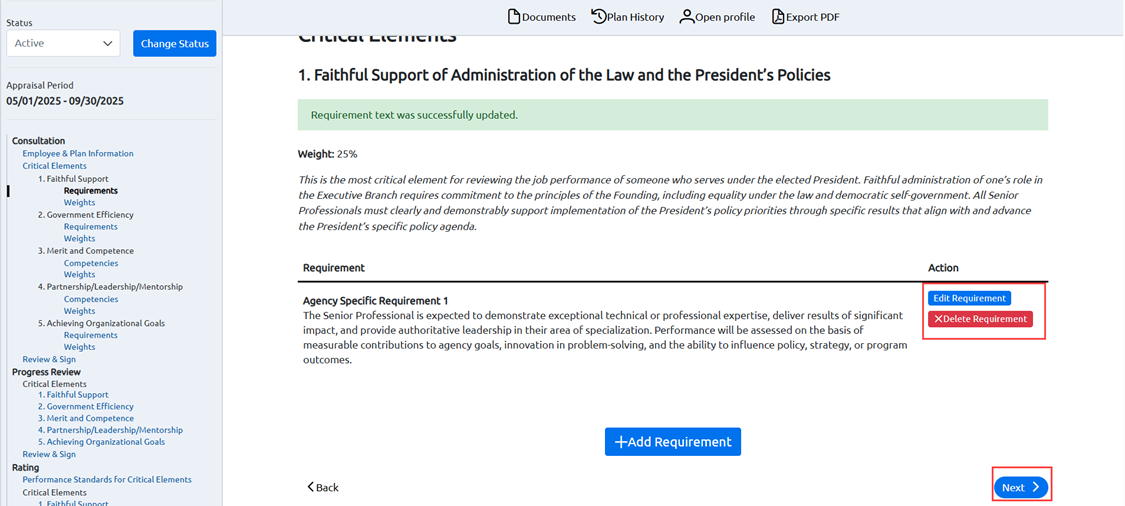Screen dimensions: 1125x506
Task: Select Review & Sign under Progress Review
Action: [x=49, y=454]
